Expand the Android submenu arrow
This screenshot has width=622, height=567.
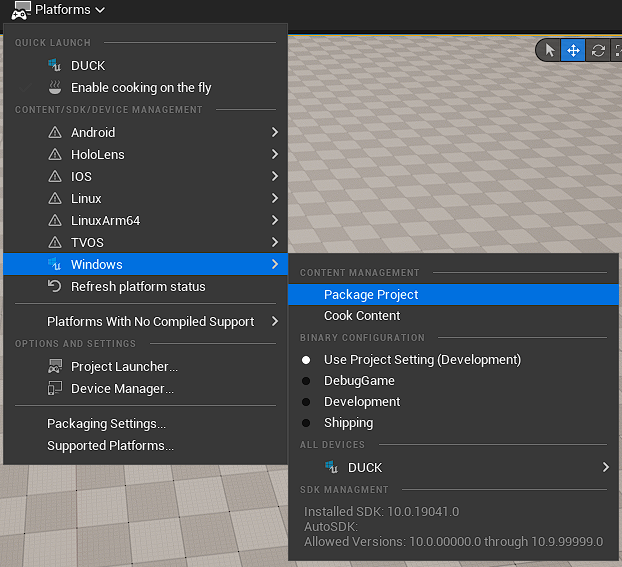(x=275, y=132)
